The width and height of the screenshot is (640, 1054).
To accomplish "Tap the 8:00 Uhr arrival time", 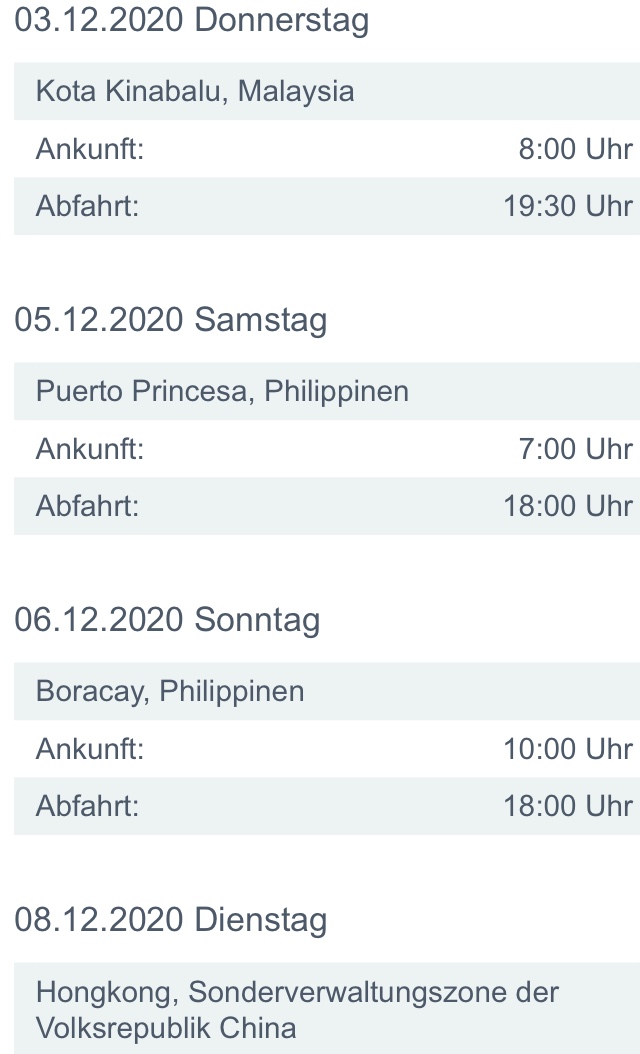I will (x=575, y=149).
